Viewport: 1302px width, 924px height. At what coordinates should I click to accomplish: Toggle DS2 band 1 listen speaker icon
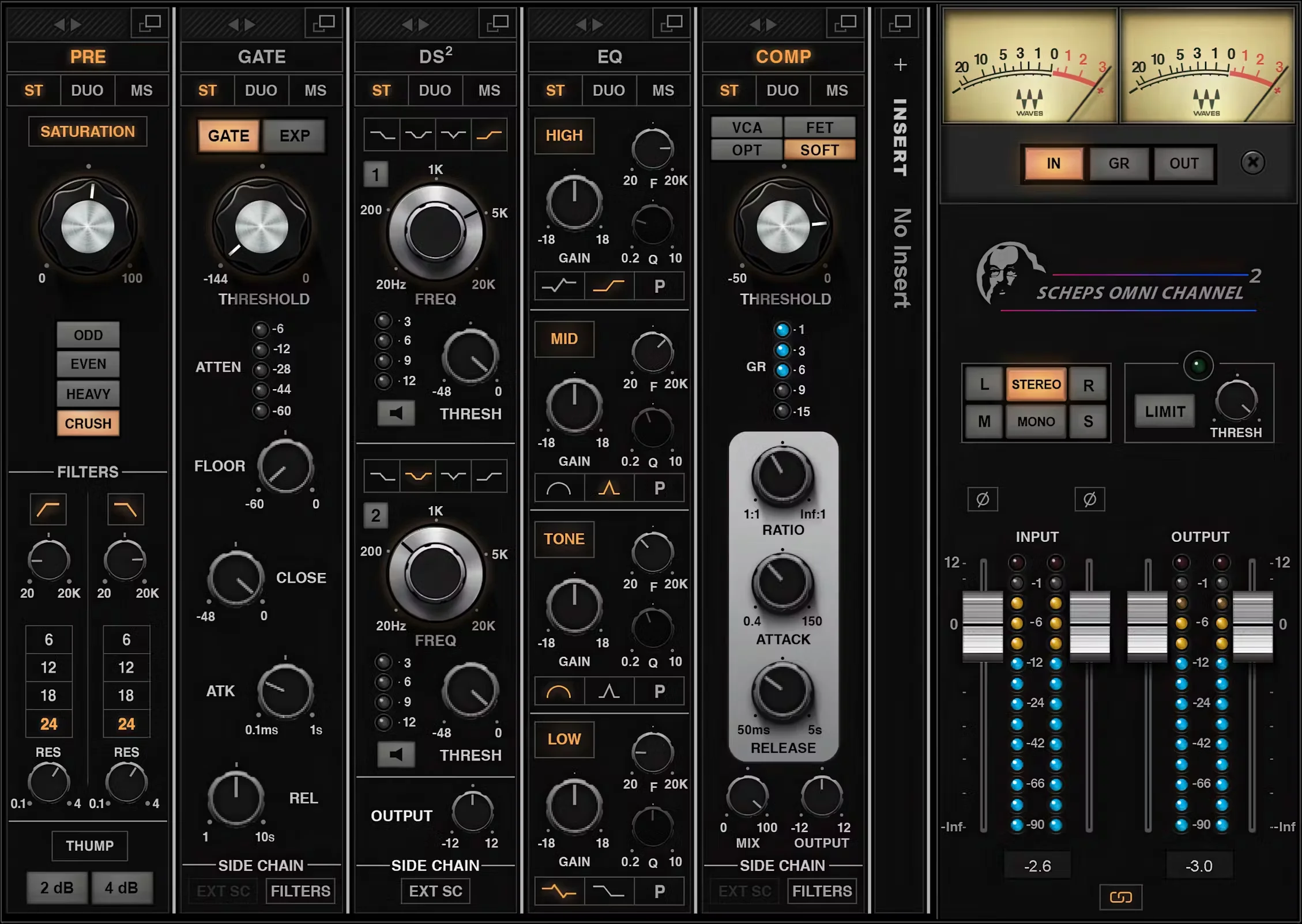[396, 413]
